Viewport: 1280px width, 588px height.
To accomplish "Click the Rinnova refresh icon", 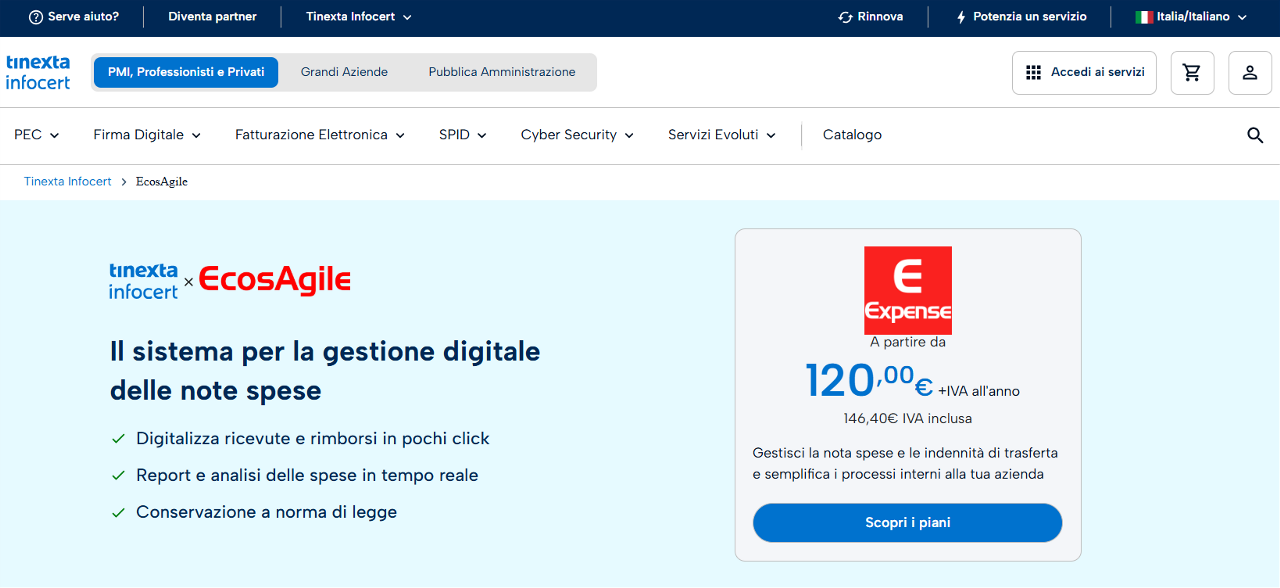I will tap(845, 17).
